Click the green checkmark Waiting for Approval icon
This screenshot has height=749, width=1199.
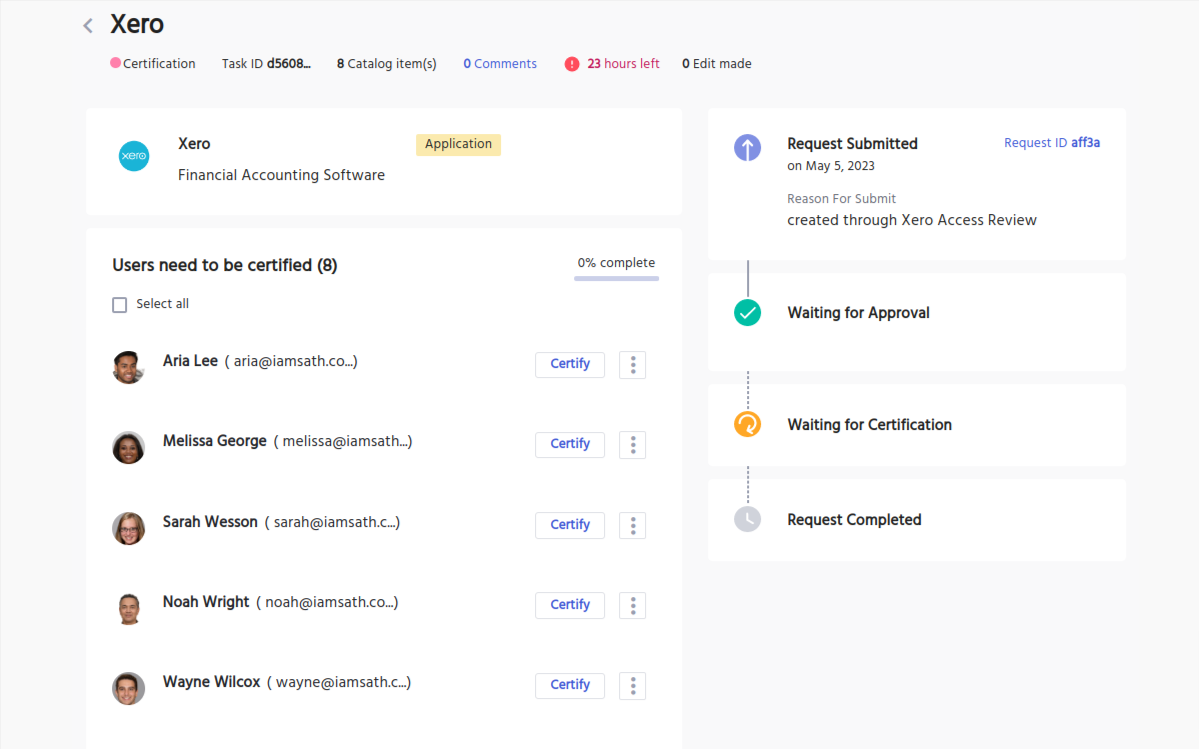click(x=747, y=313)
